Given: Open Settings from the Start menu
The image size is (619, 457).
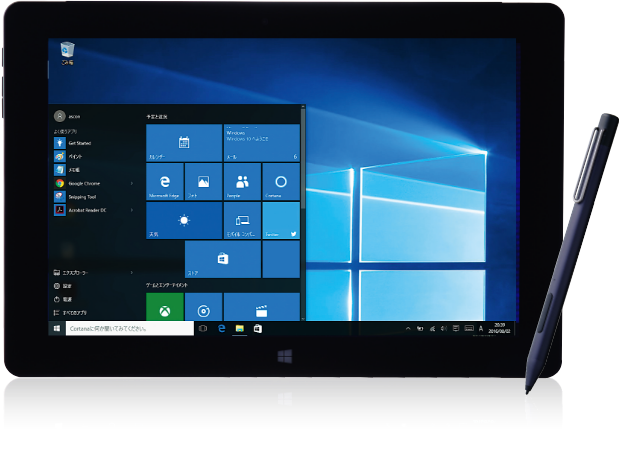Looking at the screenshot, I should coord(66,285).
